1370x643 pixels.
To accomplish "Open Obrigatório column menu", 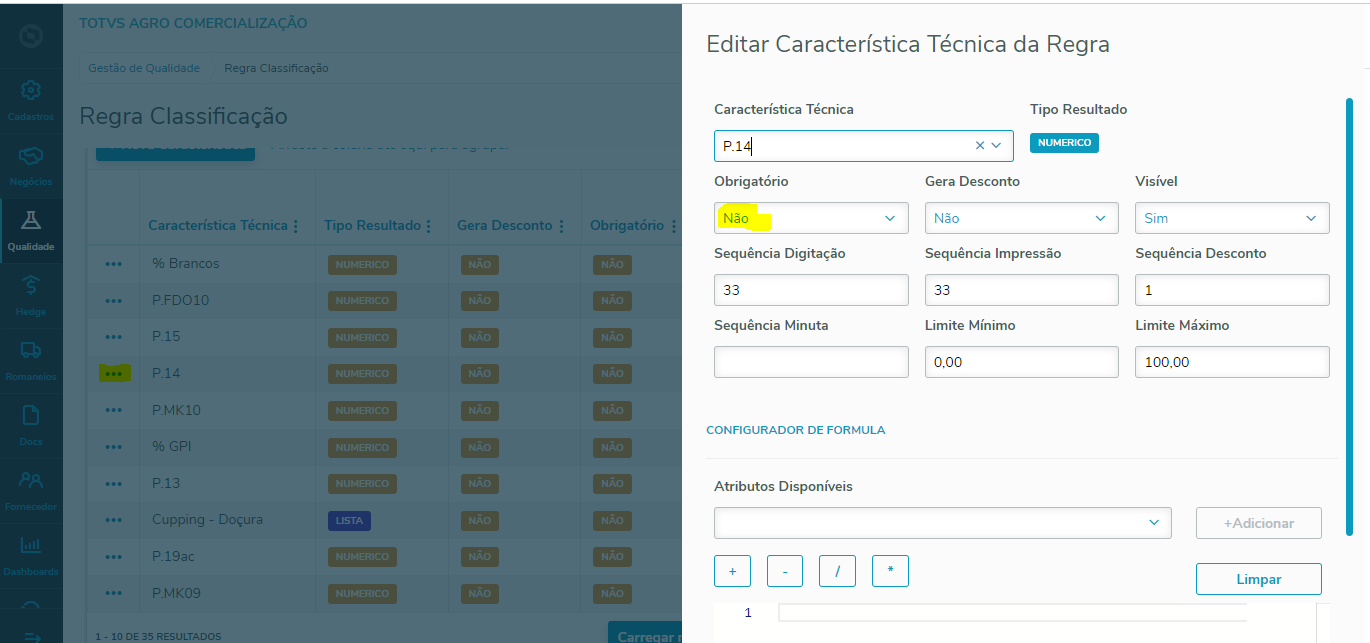I will (672, 227).
